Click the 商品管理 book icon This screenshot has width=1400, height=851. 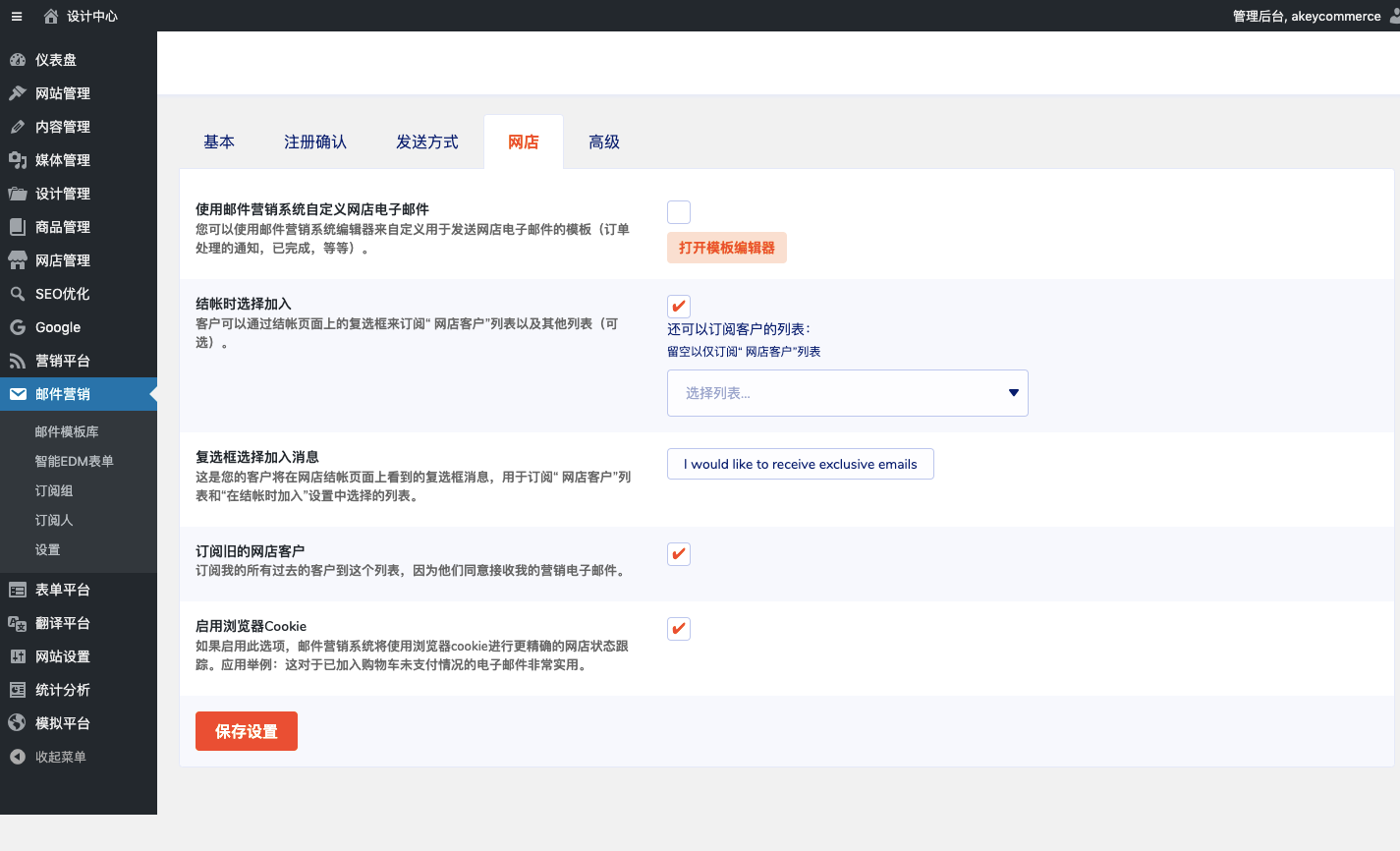[x=17, y=227]
